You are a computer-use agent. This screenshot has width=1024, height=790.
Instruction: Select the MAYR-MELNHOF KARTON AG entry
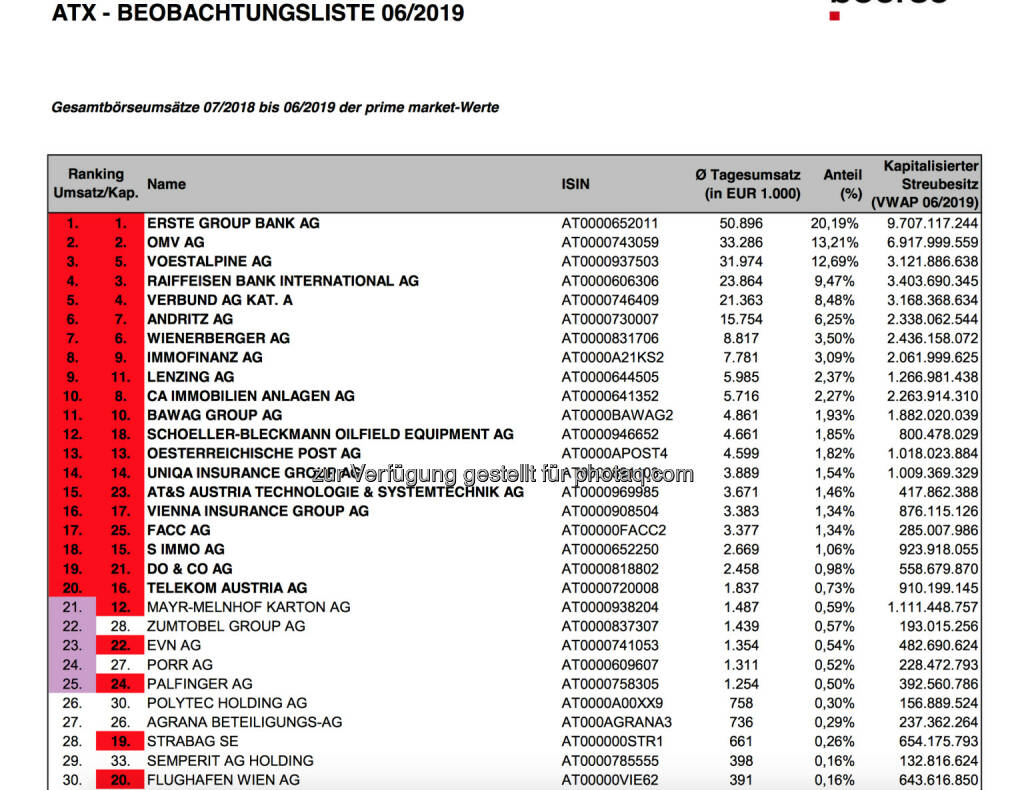point(248,607)
